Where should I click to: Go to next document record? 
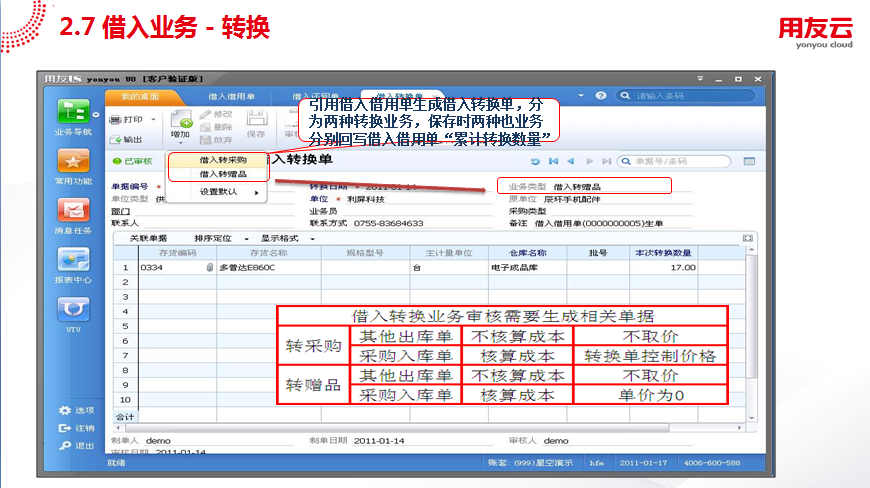[589, 161]
